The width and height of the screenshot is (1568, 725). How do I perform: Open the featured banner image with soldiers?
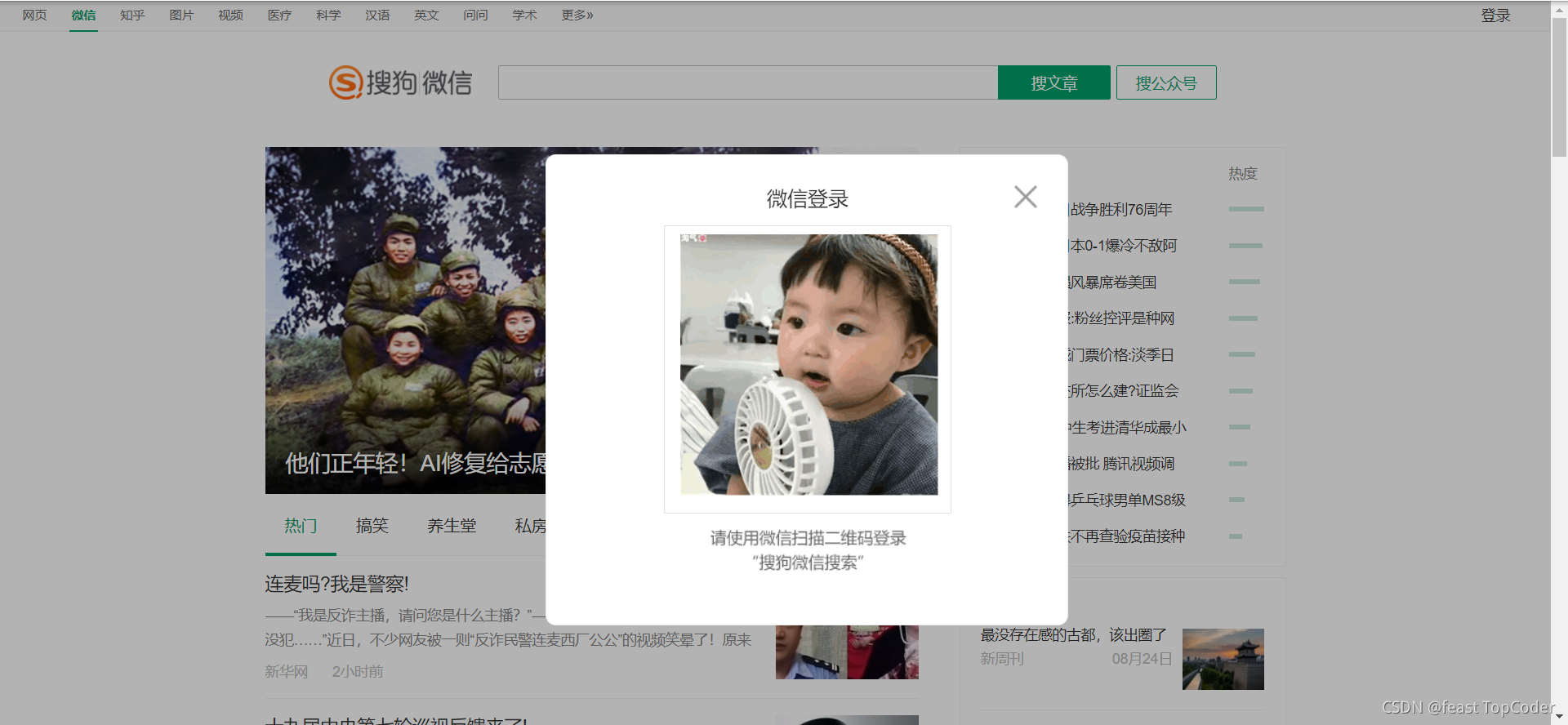click(x=405, y=320)
